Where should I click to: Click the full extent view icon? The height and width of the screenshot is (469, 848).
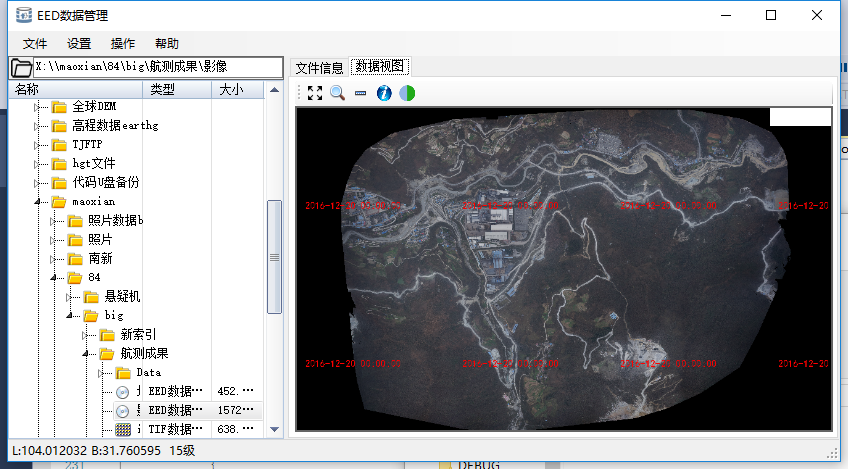pyautogui.click(x=315, y=93)
